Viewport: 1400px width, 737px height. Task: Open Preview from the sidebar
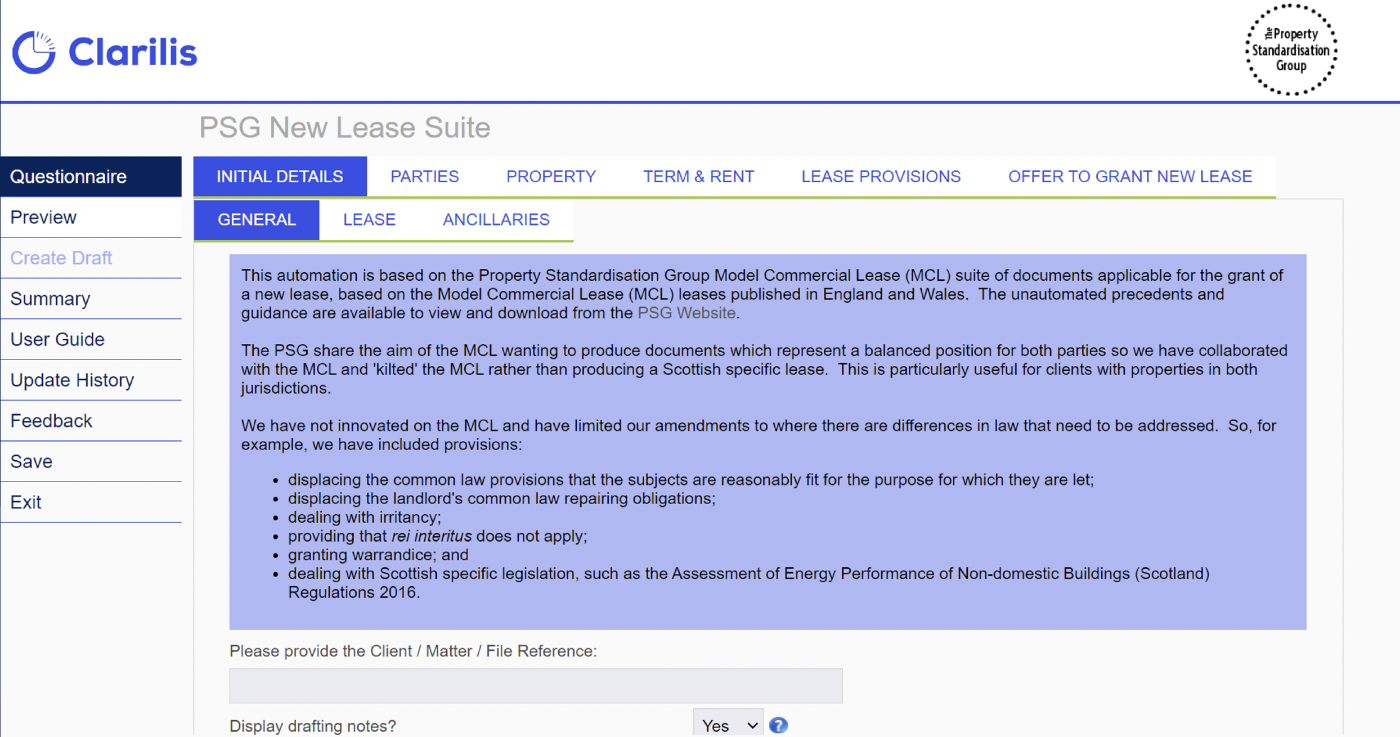[x=91, y=217]
